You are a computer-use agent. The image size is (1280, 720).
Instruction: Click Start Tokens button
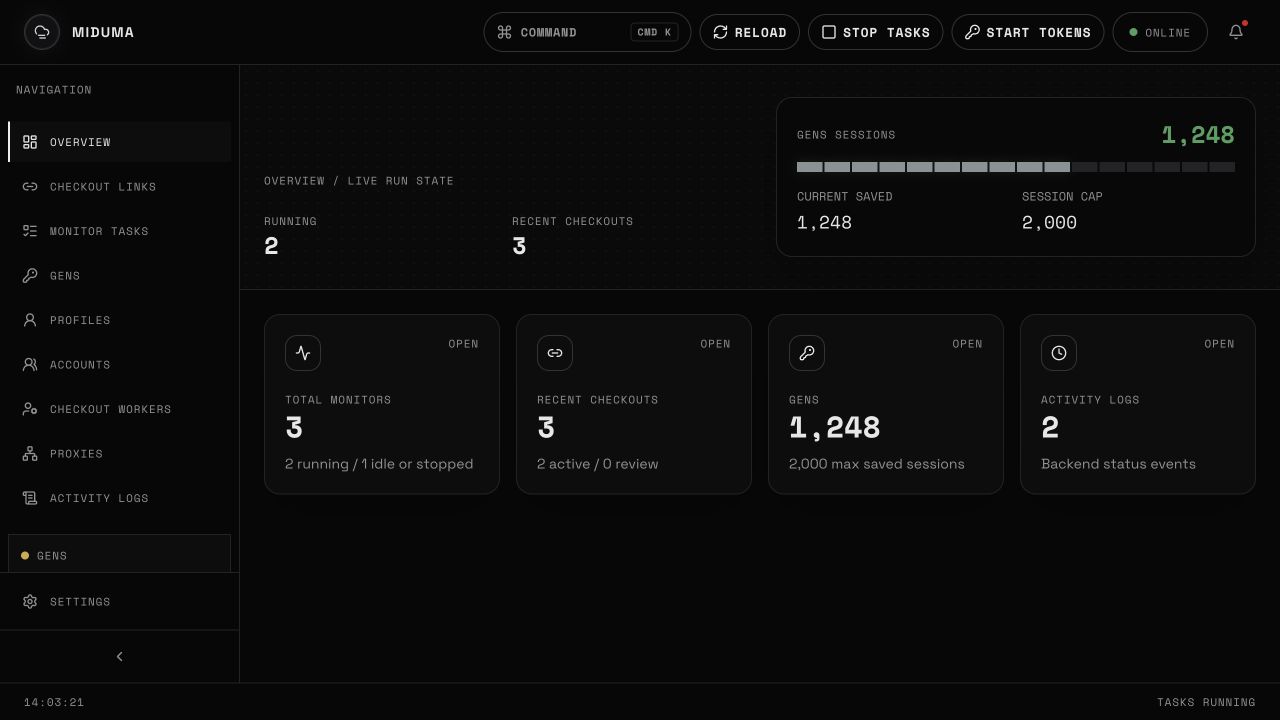(1028, 32)
